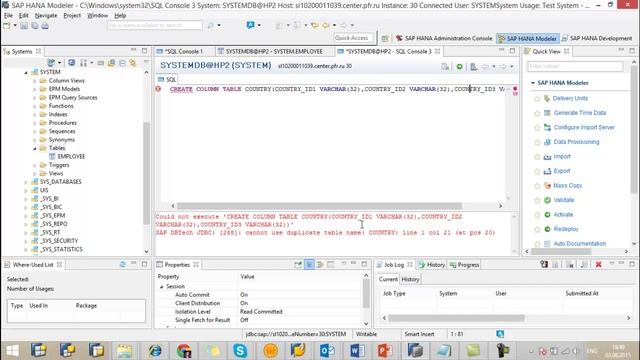This screenshot has width=640, height=360.
Task: Switch to the Progress tab
Action: click(464, 265)
